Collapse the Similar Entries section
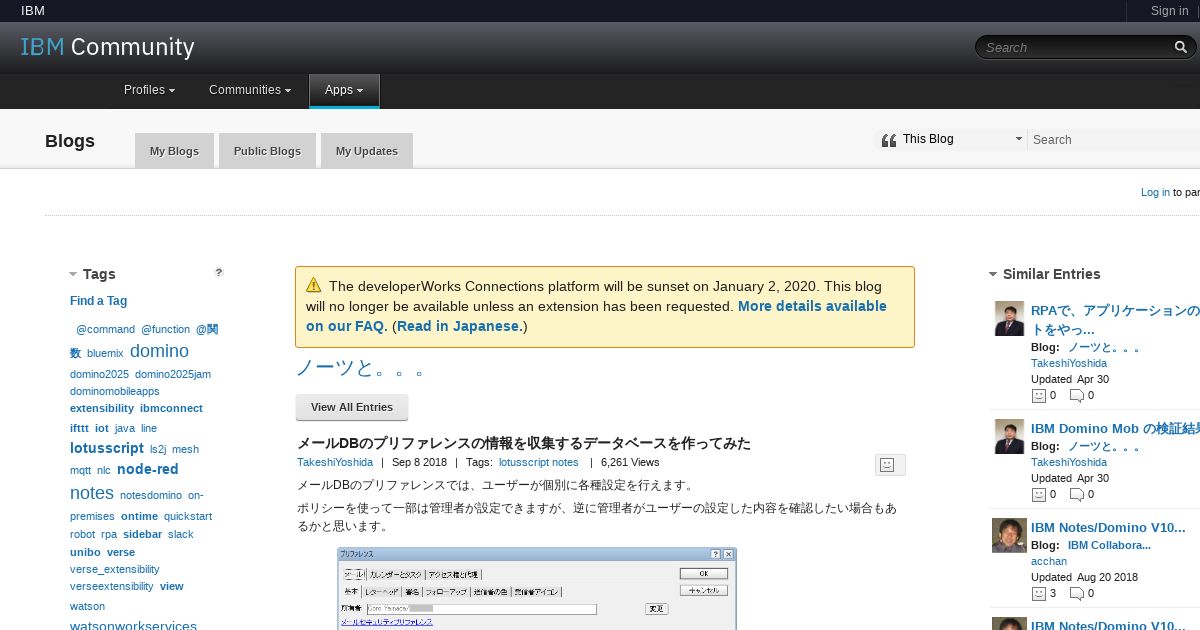Screen dimensions: 1200x630 (x=993, y=274)
